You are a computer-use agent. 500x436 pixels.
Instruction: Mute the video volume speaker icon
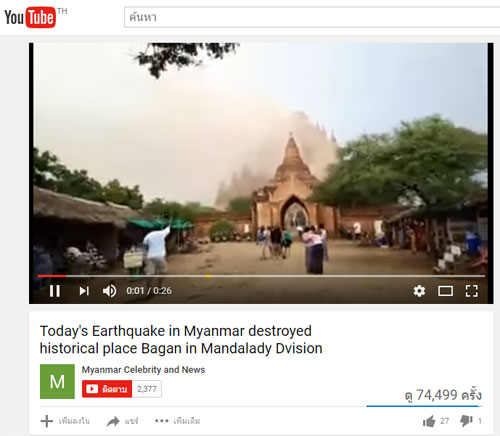pos(109,291)
